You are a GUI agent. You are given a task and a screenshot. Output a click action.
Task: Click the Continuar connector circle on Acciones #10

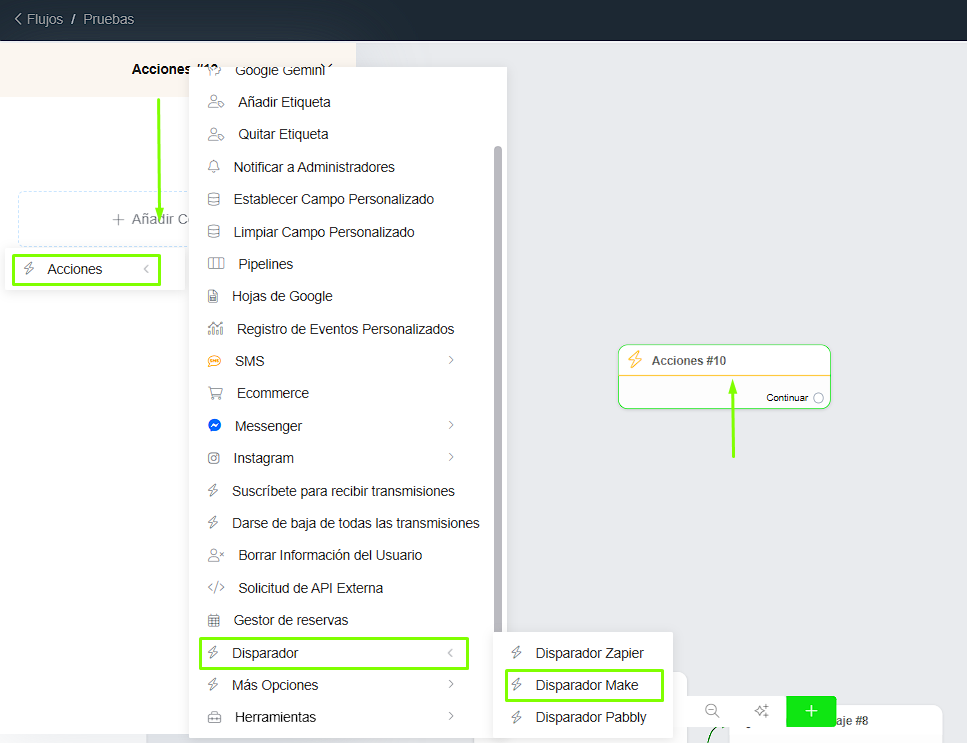819,398
